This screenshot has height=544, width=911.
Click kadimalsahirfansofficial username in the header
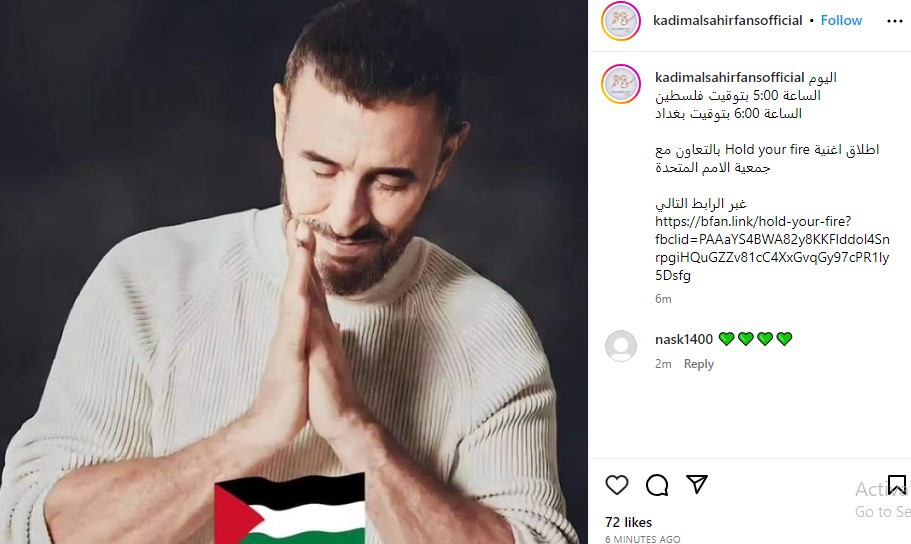(x=727, y=20)
